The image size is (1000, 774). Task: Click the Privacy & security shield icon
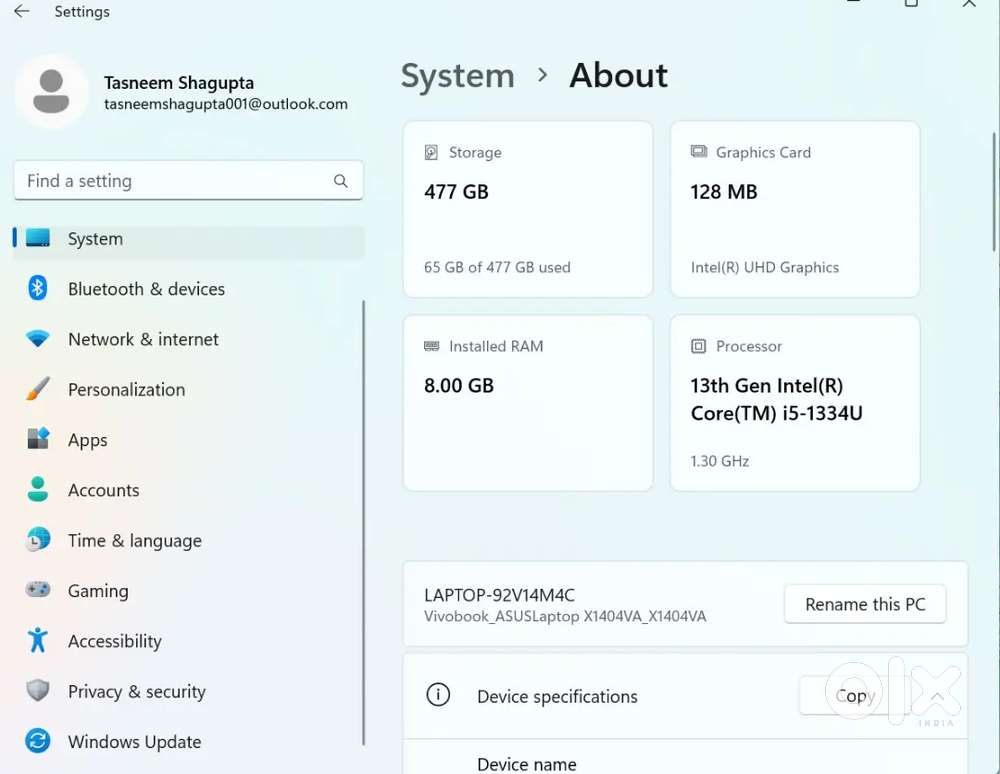click(x=38, y=692)
